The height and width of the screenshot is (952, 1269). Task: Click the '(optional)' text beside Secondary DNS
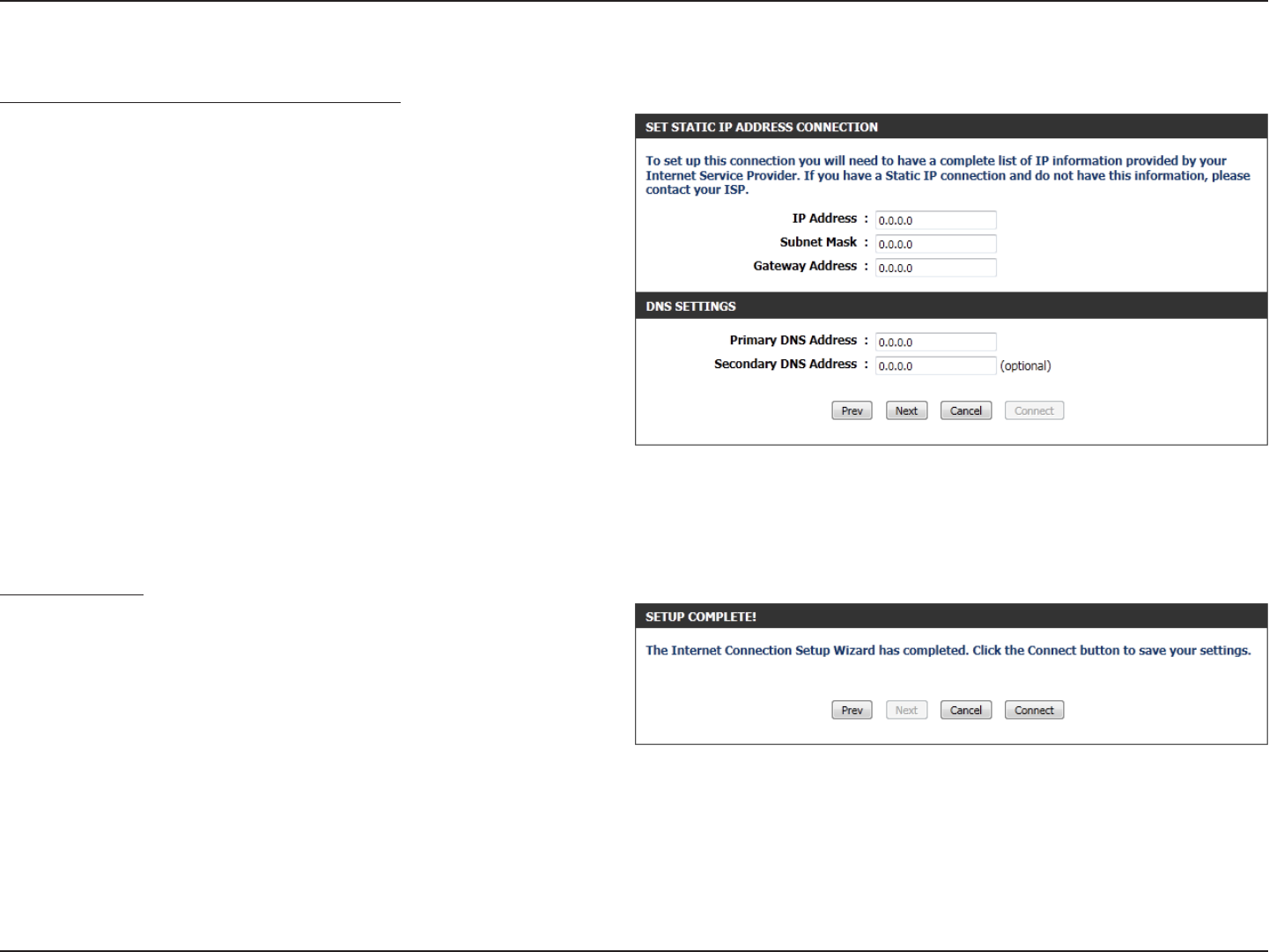[1025, 365]
